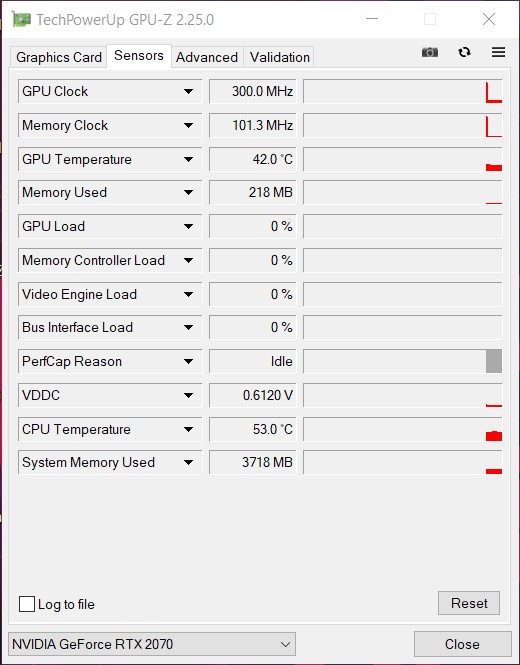The height and width of the screenshot is (665, 520).
Task: Click the PerfCap Reason gray graph bar
Action: click(494, 361)
